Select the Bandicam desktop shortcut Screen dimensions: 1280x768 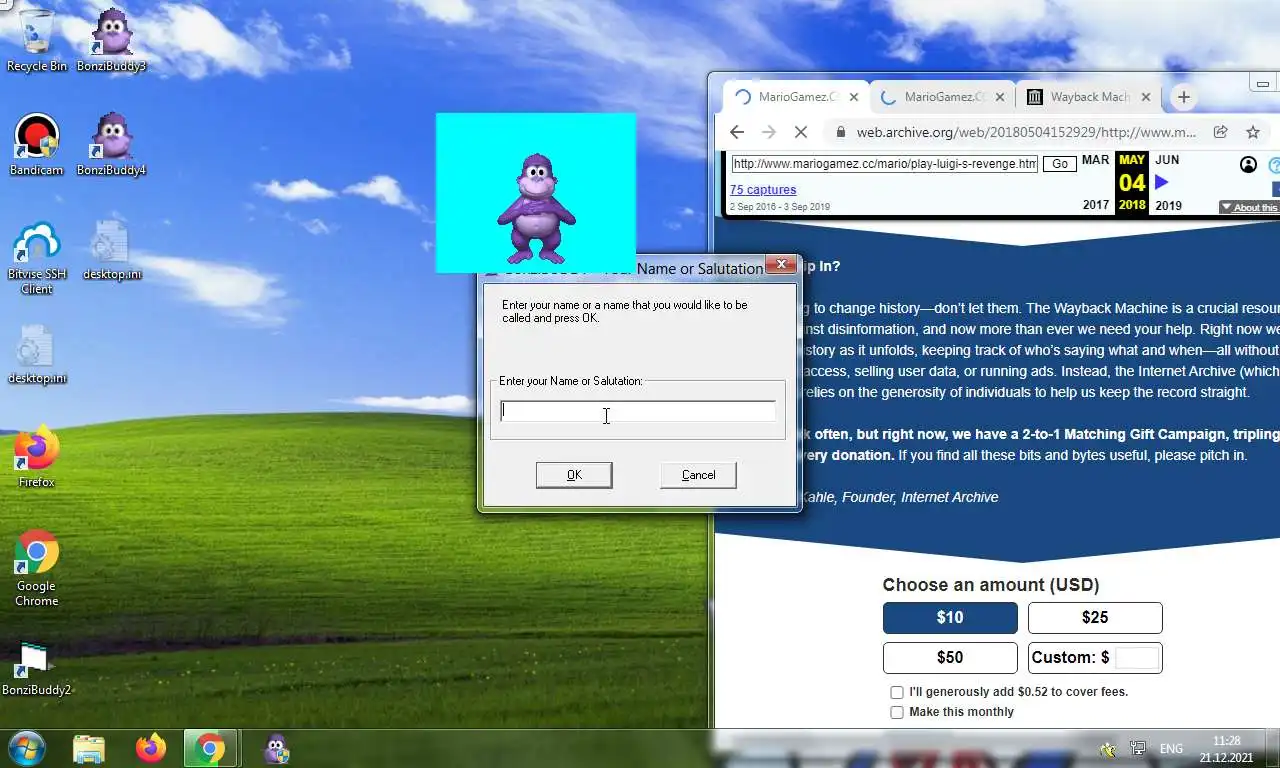(36, 145)
